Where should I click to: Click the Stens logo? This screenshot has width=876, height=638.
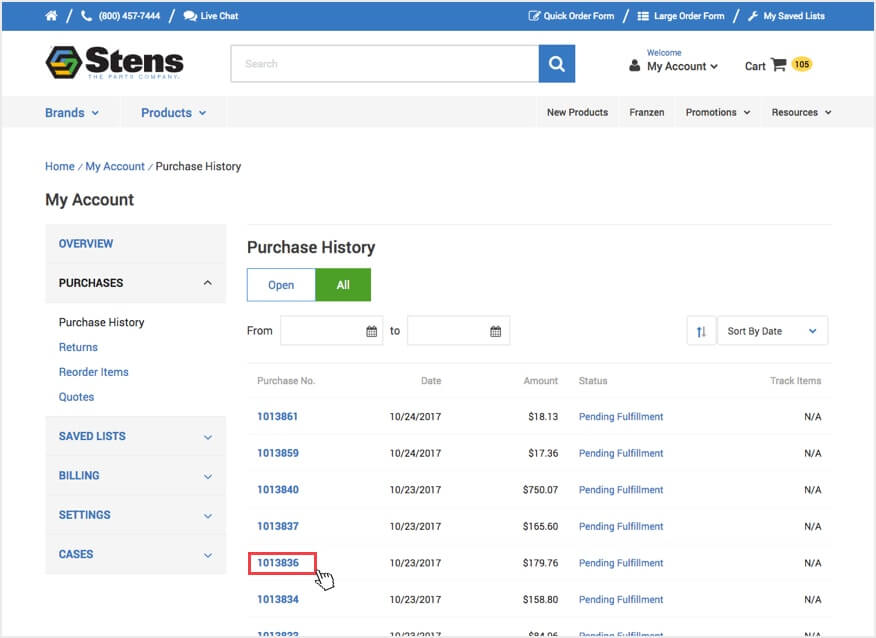(x=115, y=63)
